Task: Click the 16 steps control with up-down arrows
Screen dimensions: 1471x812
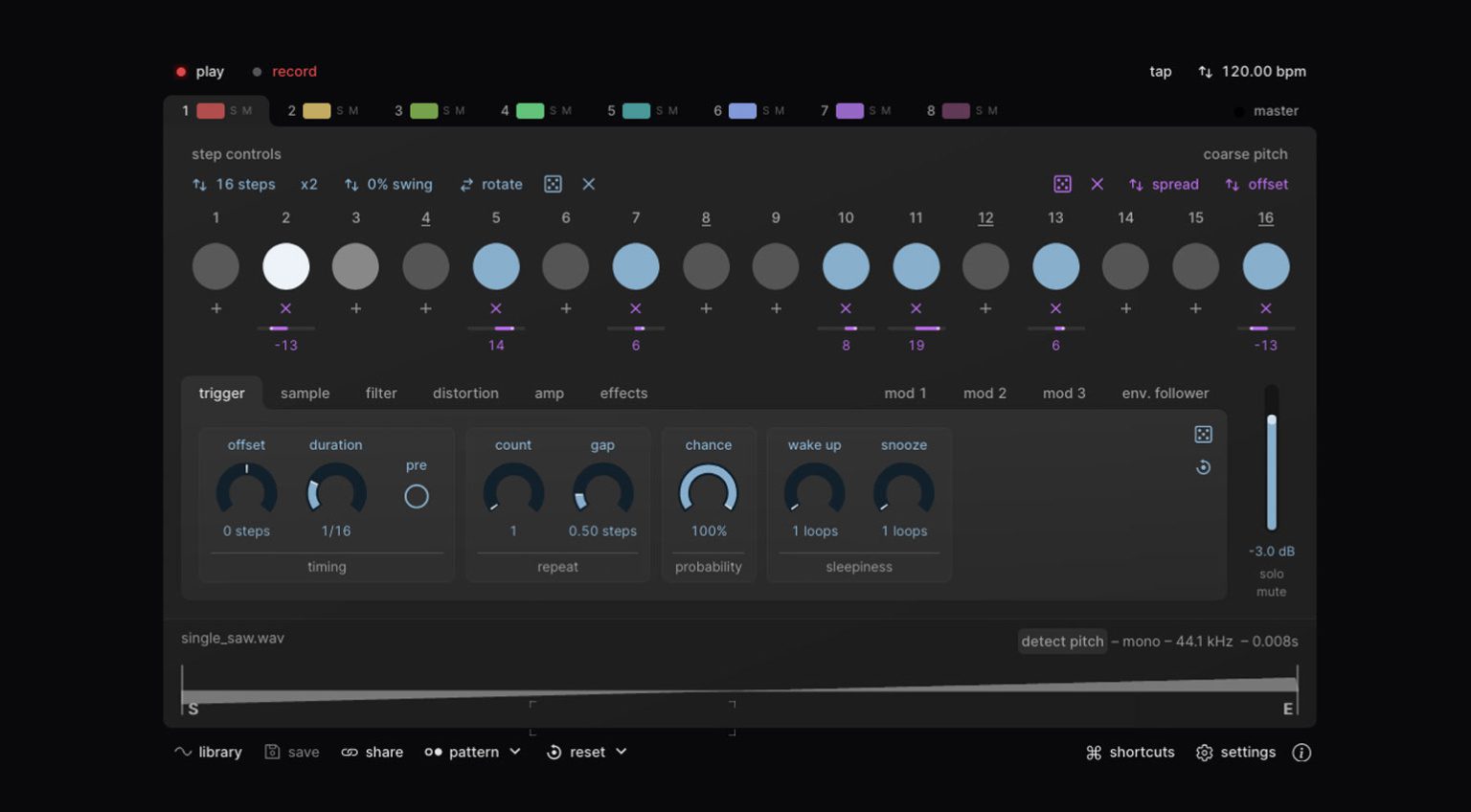Action: [x=234, y=184]
